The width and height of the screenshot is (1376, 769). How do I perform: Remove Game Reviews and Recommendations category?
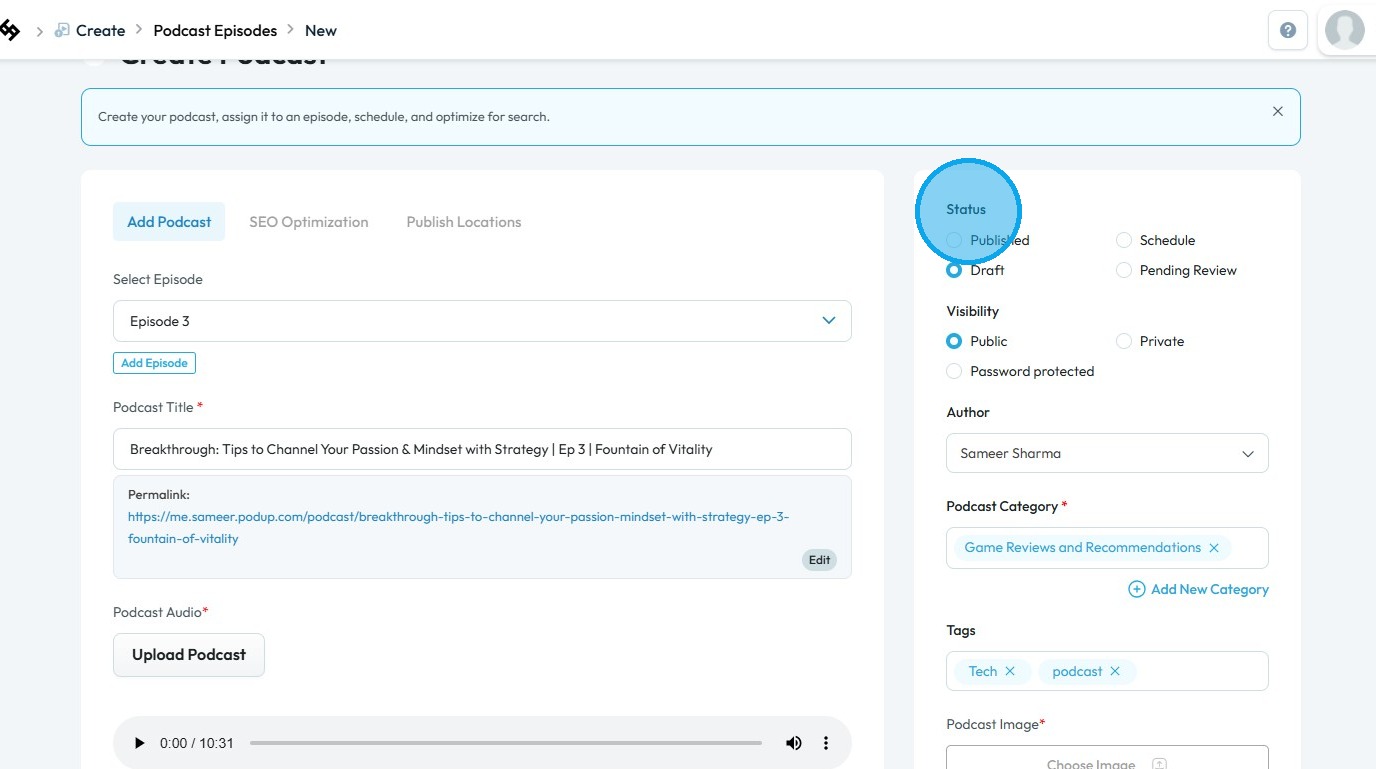coord(1214,548)
